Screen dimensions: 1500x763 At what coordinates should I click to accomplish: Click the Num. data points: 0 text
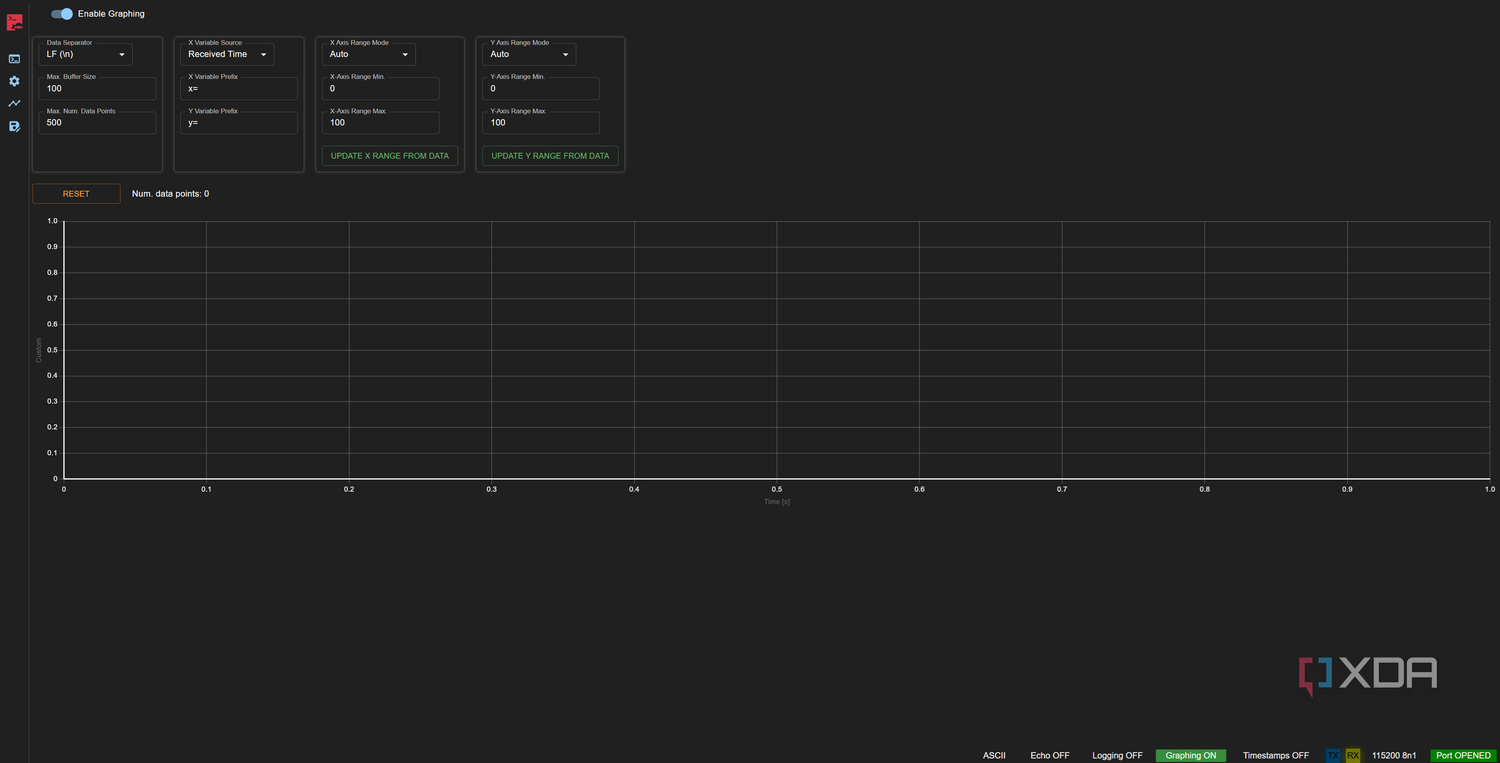click(170, 194)
